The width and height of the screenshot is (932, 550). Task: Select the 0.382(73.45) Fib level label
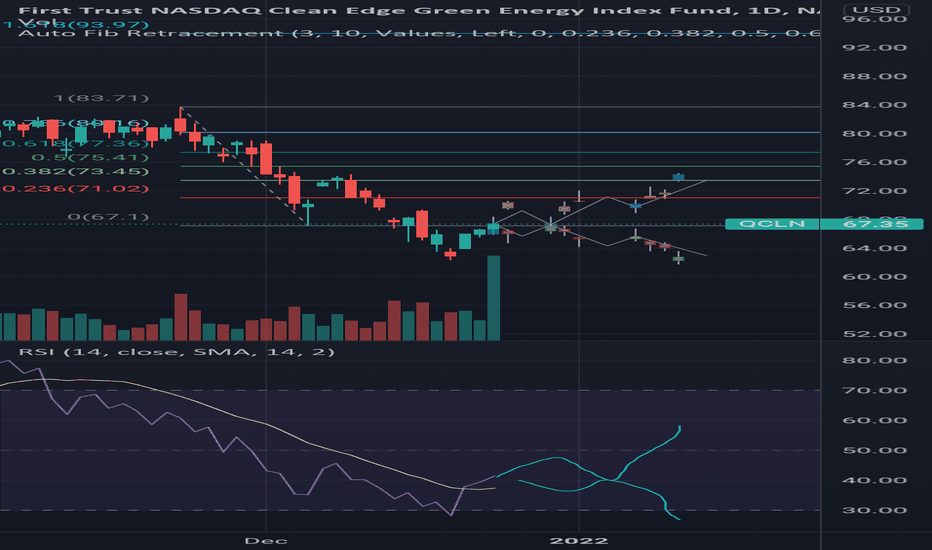75,172
